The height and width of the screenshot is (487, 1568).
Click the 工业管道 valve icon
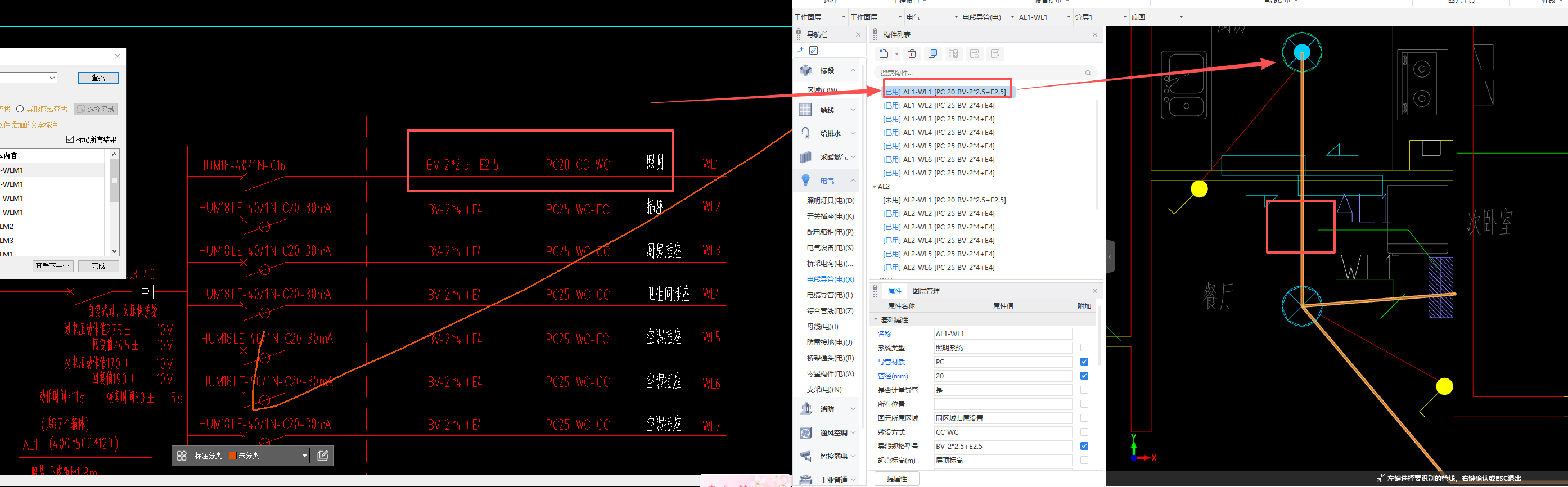806,480
